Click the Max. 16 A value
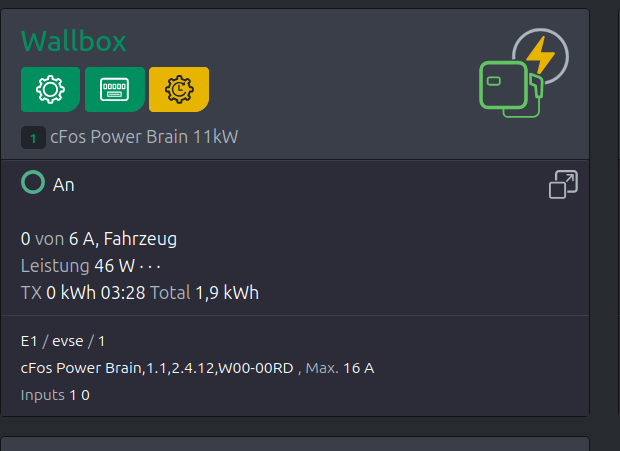Image resolution: width=620 pixels, height=451 pixels. tap(340, 368)
